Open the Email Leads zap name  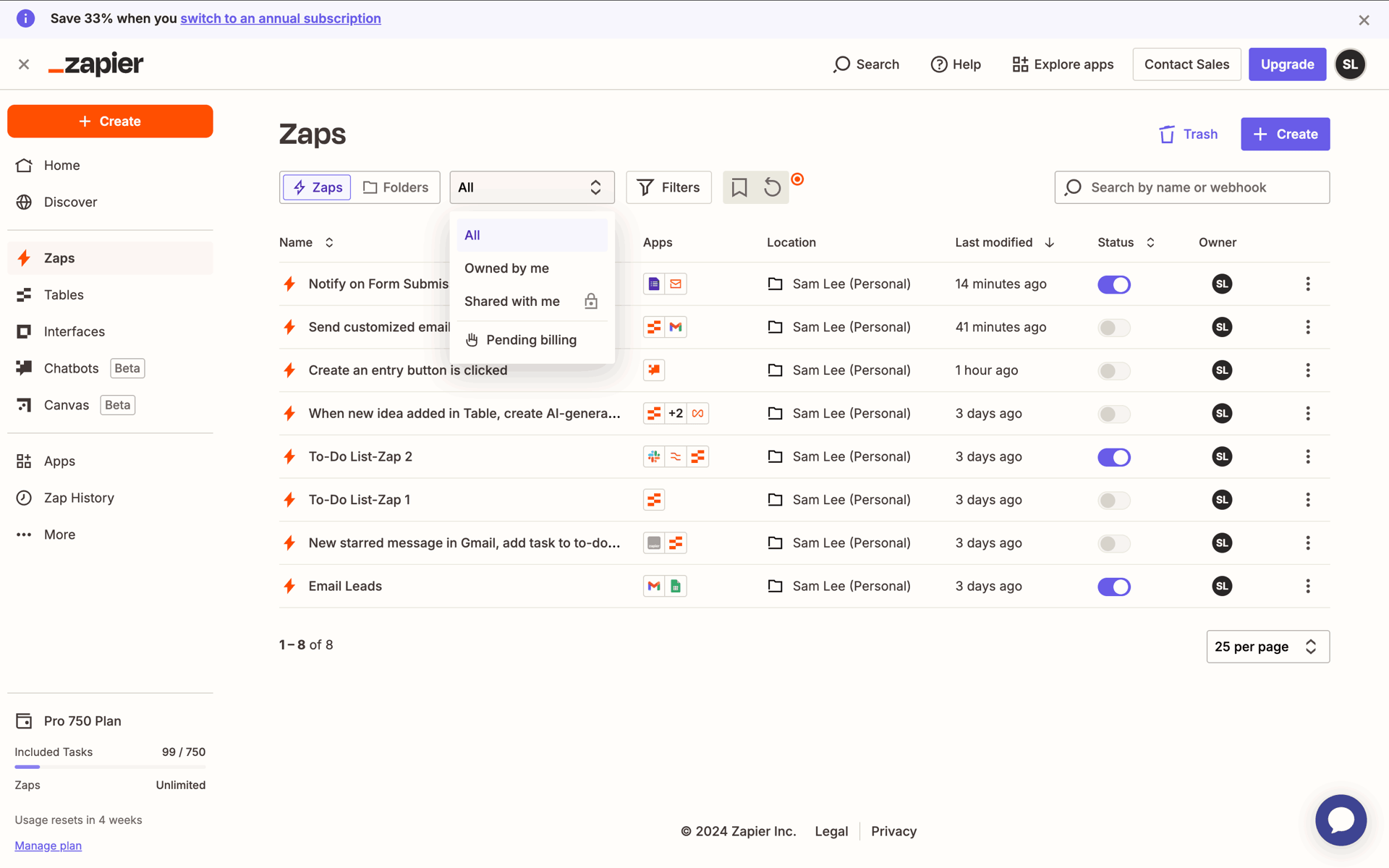(x=345, y=586)
